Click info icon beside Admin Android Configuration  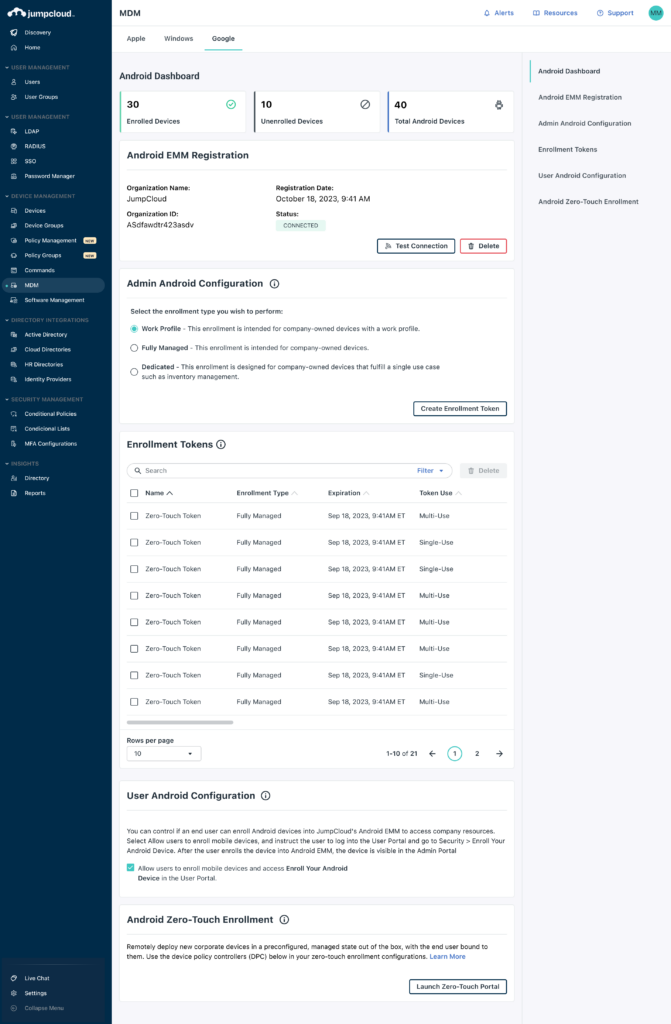[x=275, y=284]
